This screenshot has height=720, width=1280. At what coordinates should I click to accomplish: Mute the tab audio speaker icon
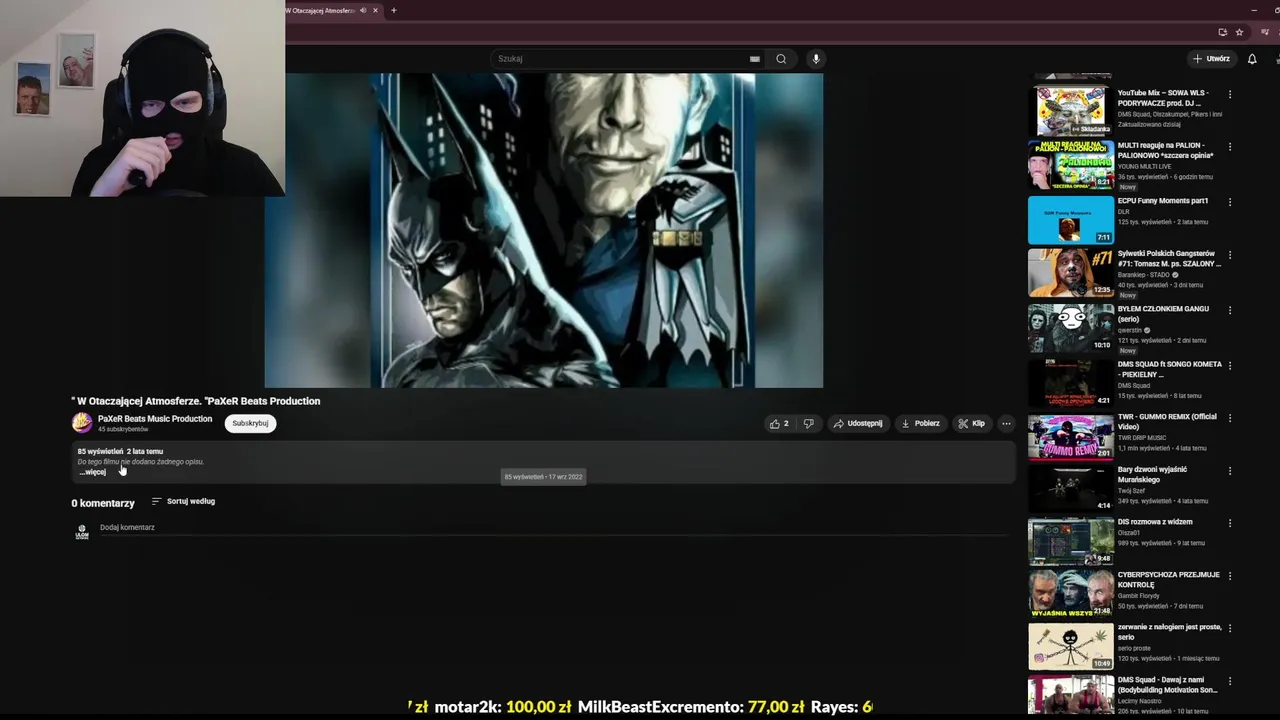[x=363, y=10]
